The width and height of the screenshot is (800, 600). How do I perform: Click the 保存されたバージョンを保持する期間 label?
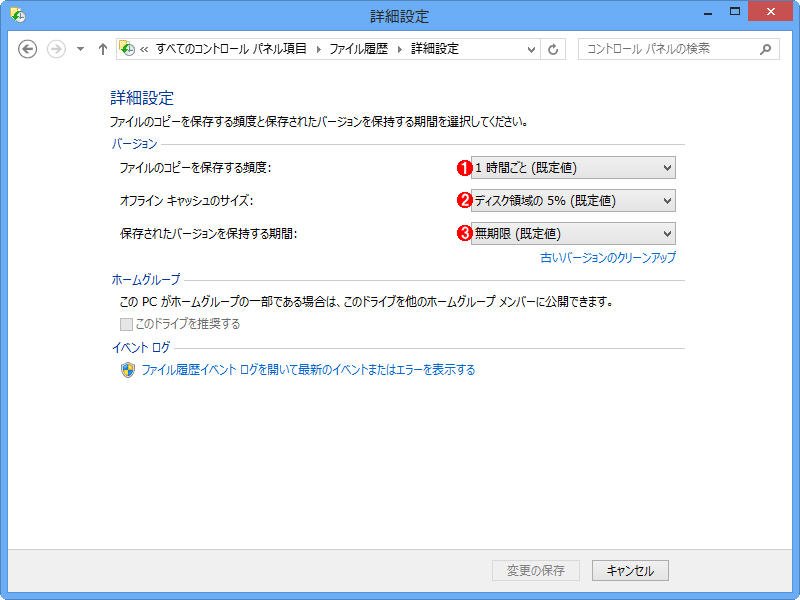pyautogui.click(x=208, y=234)
